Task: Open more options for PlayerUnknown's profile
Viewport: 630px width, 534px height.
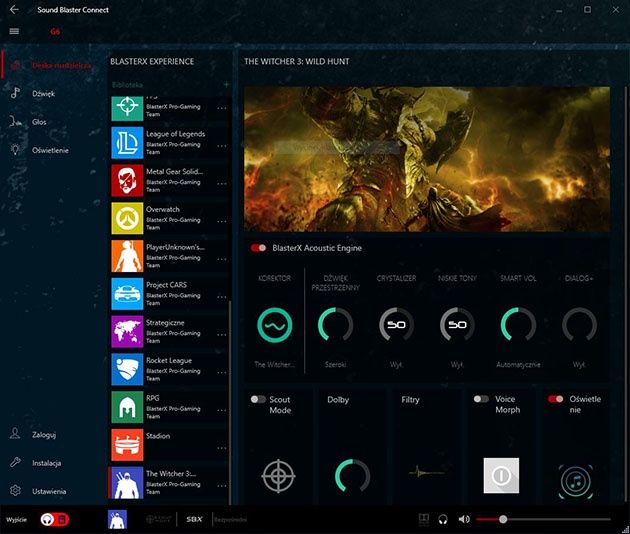Action: (x=222, y=259)
